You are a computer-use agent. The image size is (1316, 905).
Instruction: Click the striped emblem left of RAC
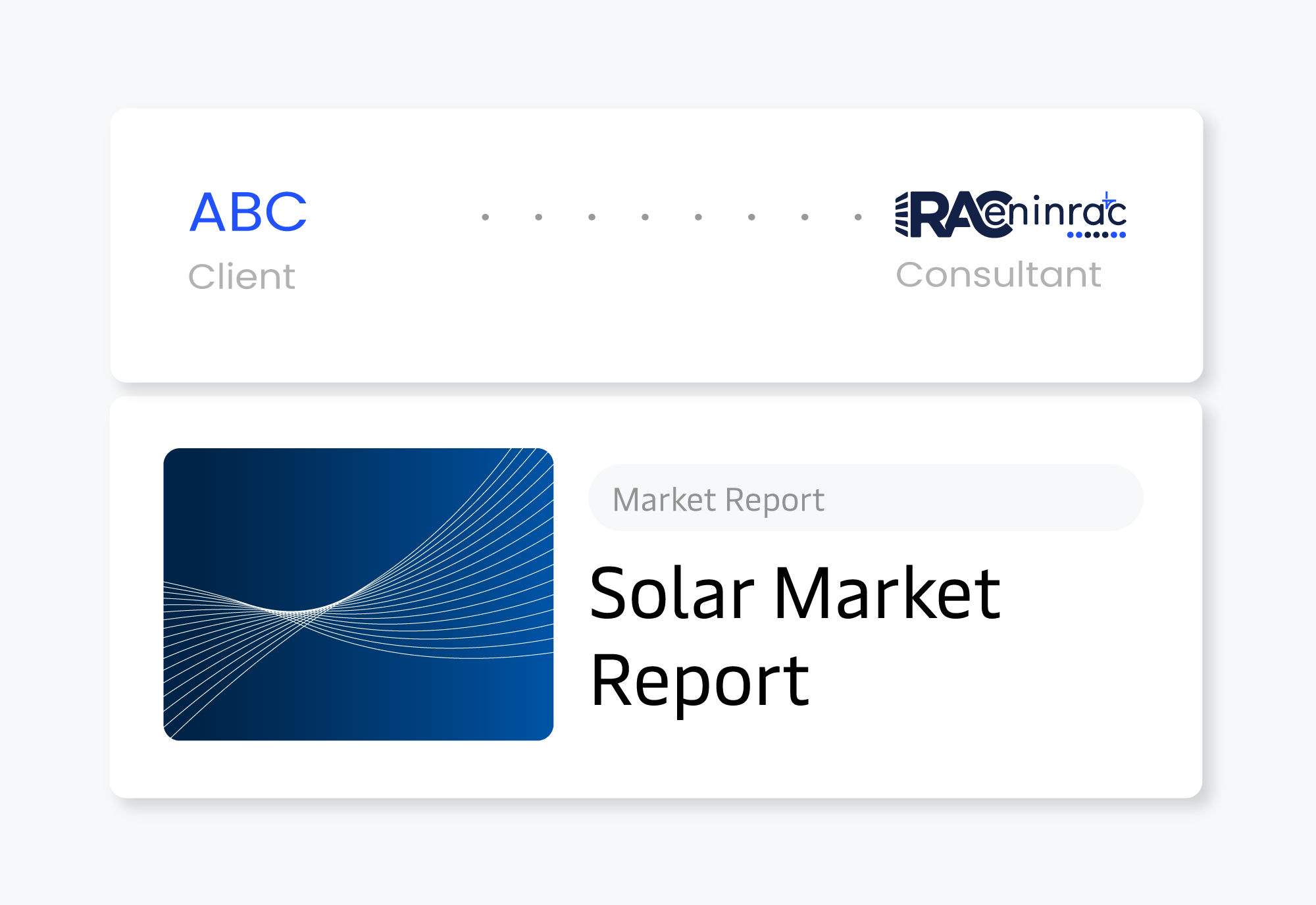point(902,215)
